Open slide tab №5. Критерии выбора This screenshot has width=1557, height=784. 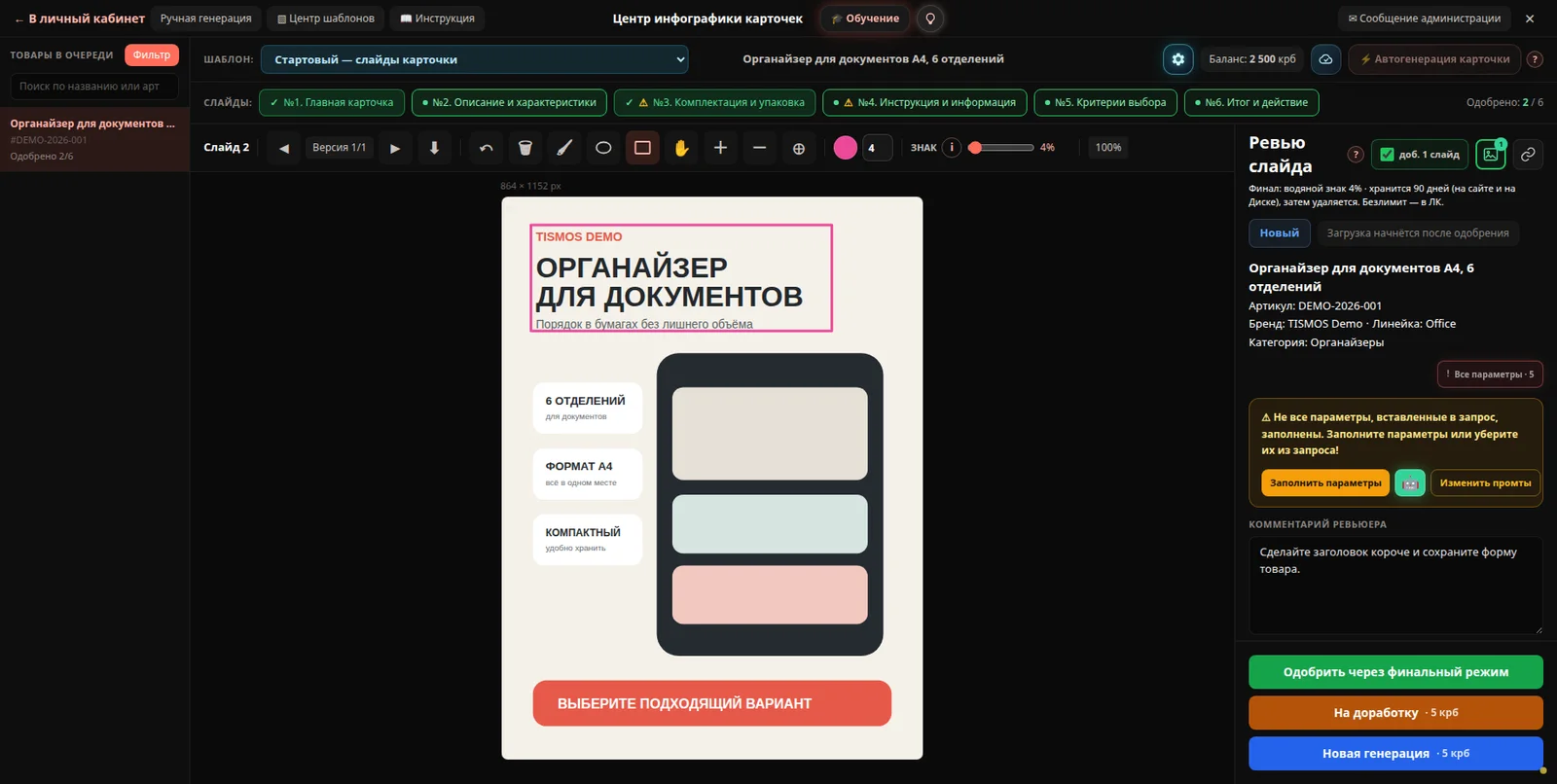click(x=1105, y=102)
